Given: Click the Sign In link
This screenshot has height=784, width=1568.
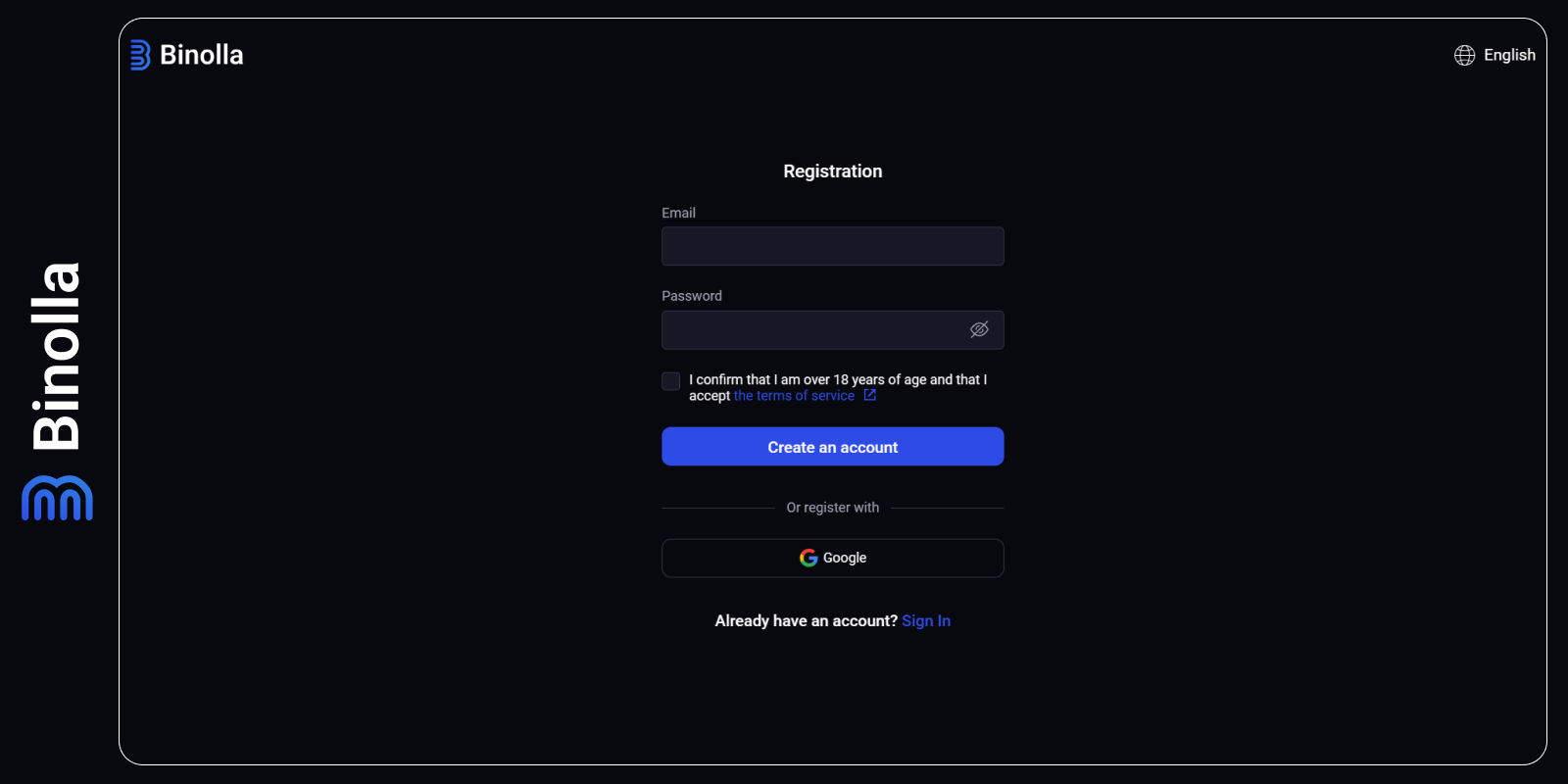Looking at the screenshot, I should pos(925,620).
